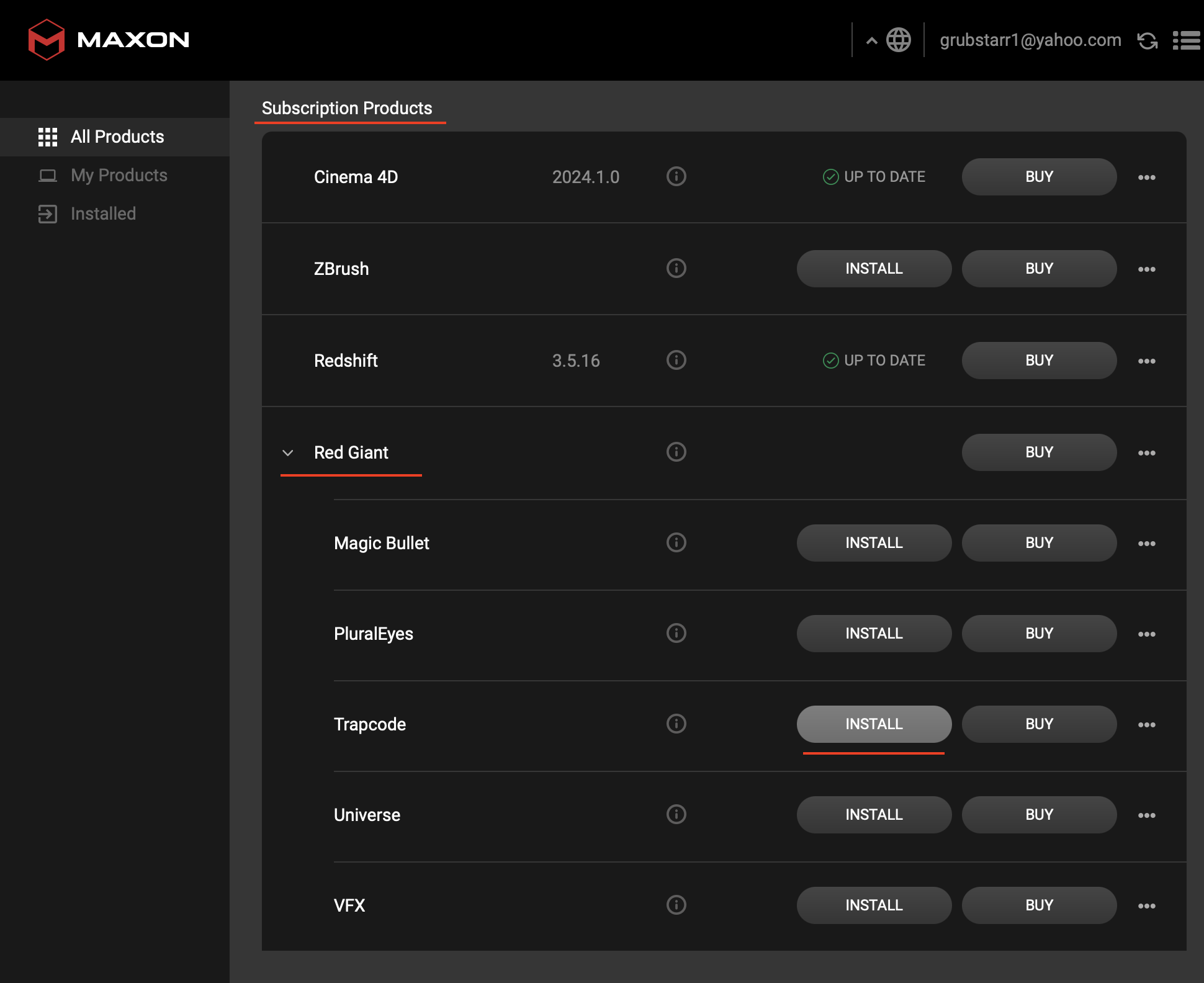Image resolution: width=1204 pixels, height=983 pixels.
Task: Open info for Cinema 4D
Action: tap(676, 176)
